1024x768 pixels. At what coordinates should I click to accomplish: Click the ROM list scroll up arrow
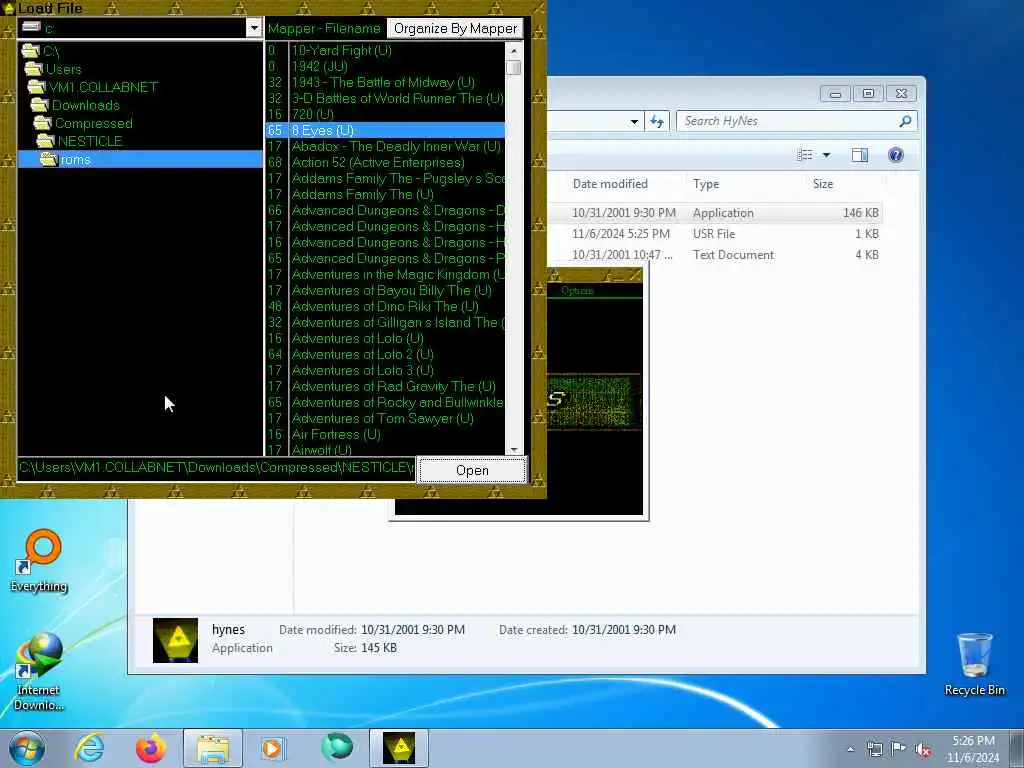514,50
